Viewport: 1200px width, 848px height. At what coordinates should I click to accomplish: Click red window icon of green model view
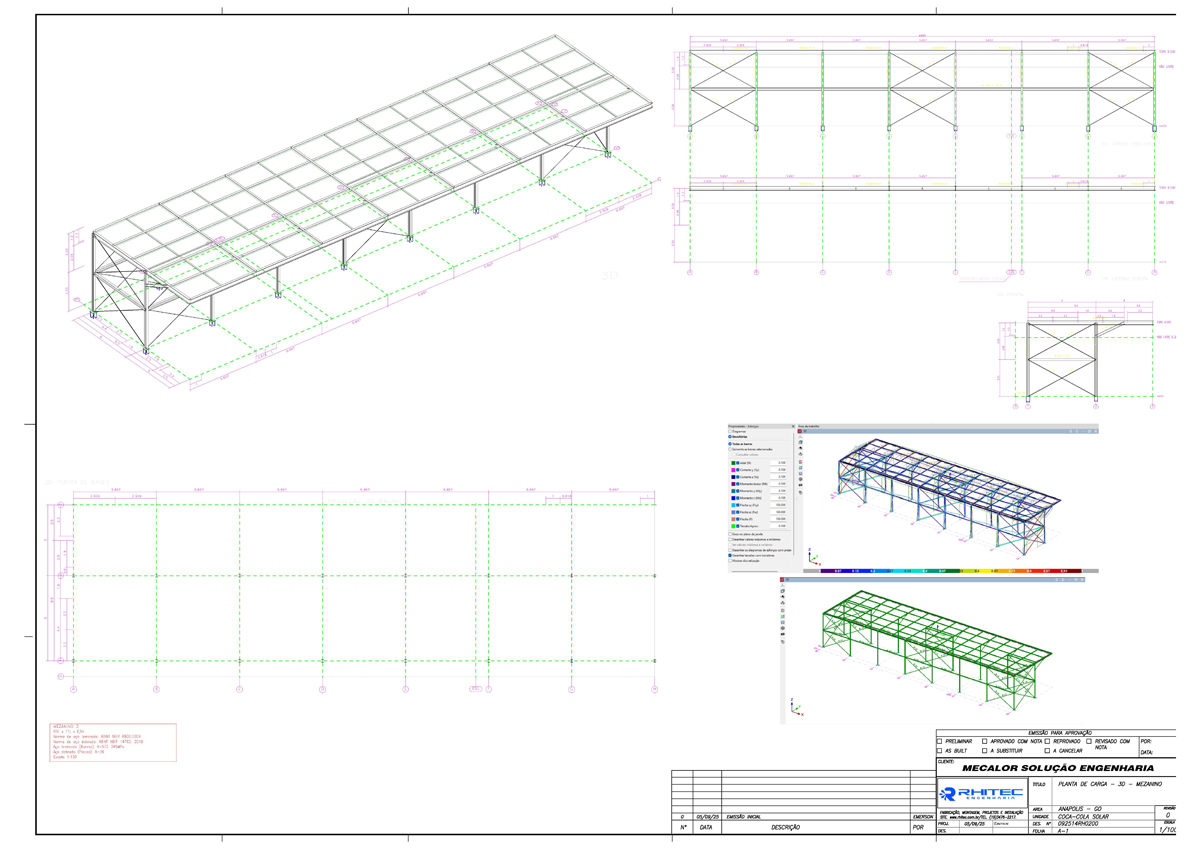click(783, 579)
